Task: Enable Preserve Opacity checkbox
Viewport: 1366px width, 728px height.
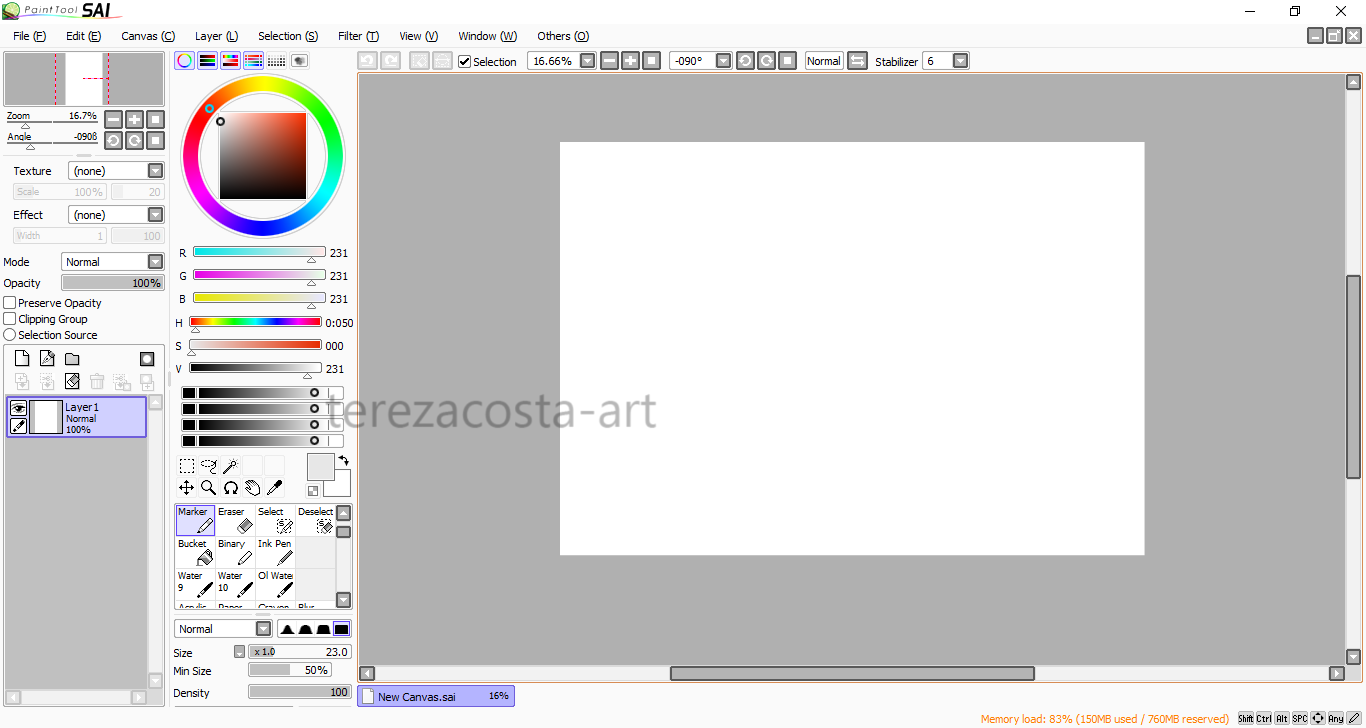Action: [10, 303]
